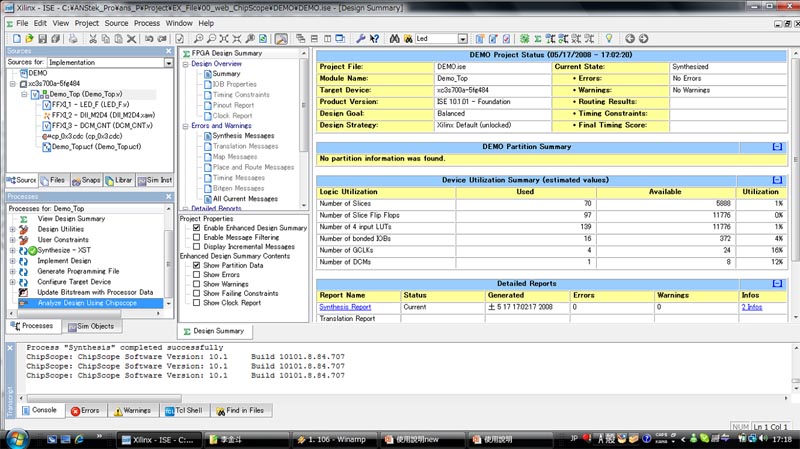Switch to the Errors transcript tab
The image size is (800, 449).
click(x=85, y=410)
